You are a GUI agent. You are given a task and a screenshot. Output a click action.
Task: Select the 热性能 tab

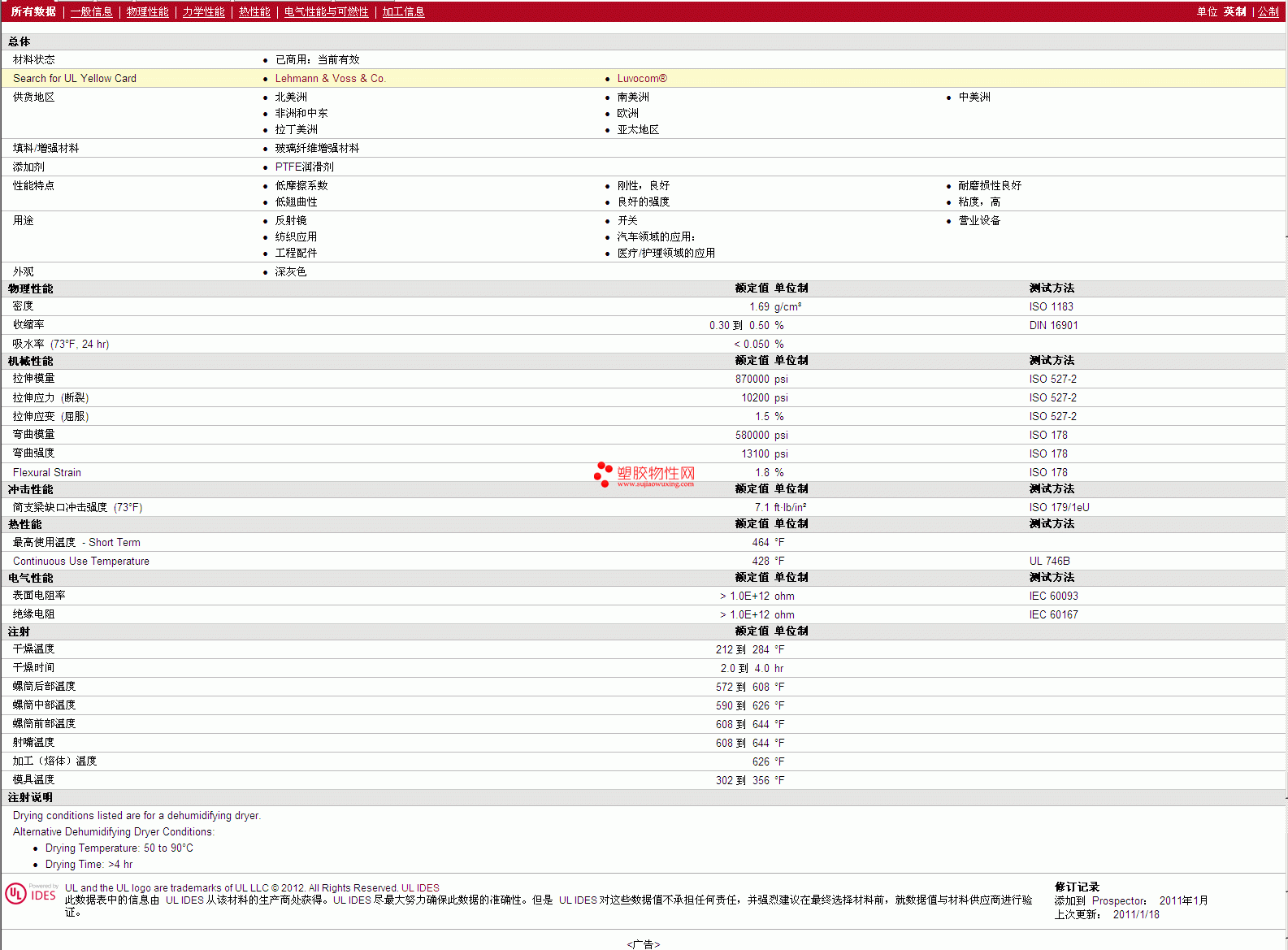click(x=254, y=11)
